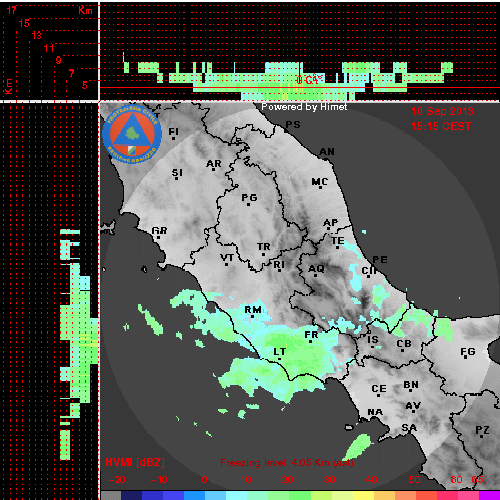Click the 9 altitude axis label
Image resolution: width=500 pixels, height=500 pixels.
click(x=59, y=60)
